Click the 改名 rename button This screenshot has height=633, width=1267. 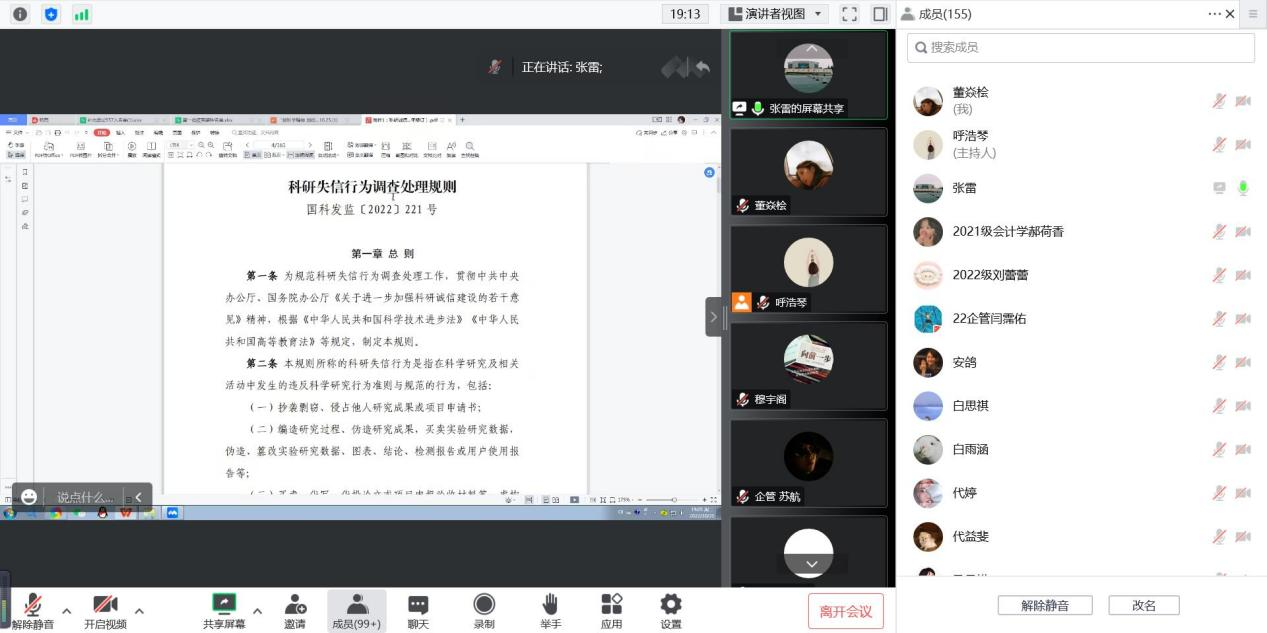(1143, 605)
